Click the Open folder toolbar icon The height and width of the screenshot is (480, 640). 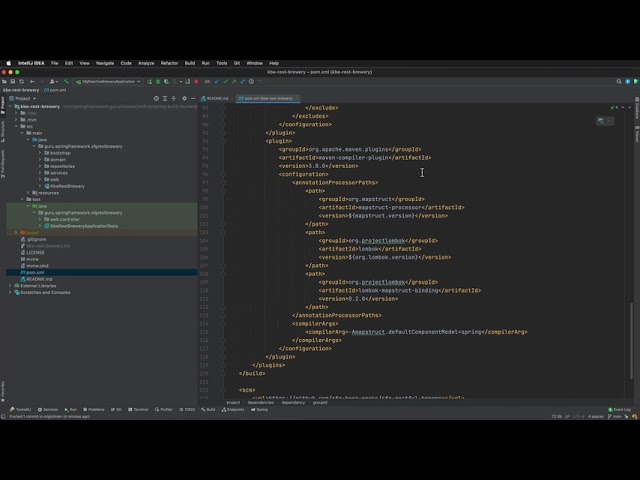point(4,82)
